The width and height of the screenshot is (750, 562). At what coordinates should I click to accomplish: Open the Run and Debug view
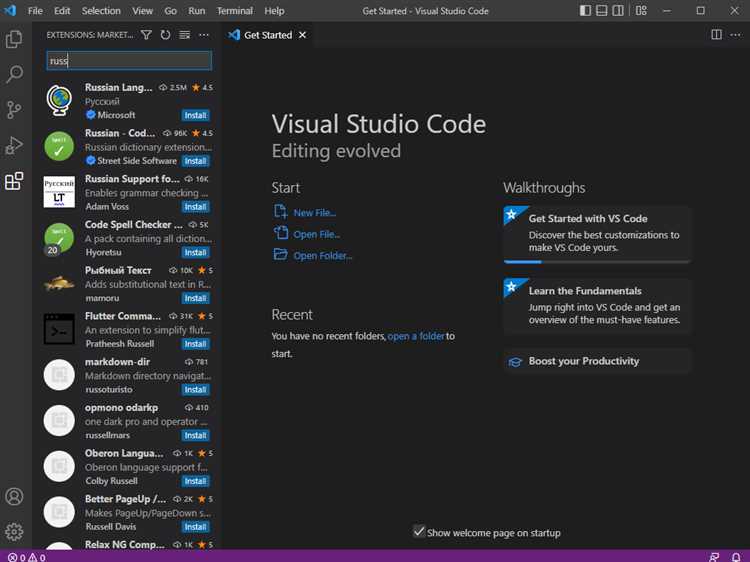tap(14, 145)
